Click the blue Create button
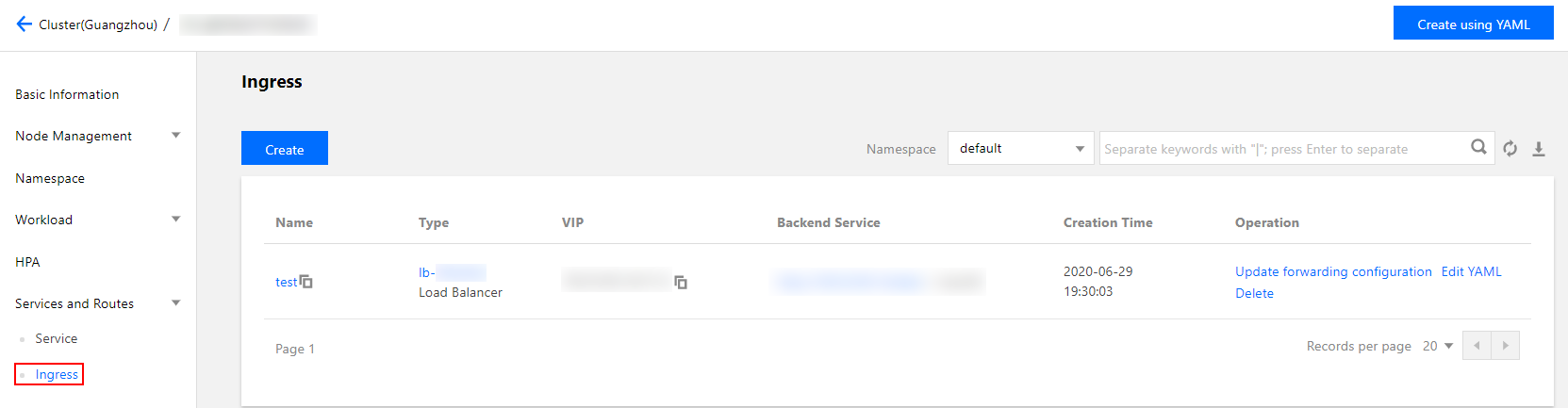The height and width of the screenshot is (408, 1568). pos(285,148)
